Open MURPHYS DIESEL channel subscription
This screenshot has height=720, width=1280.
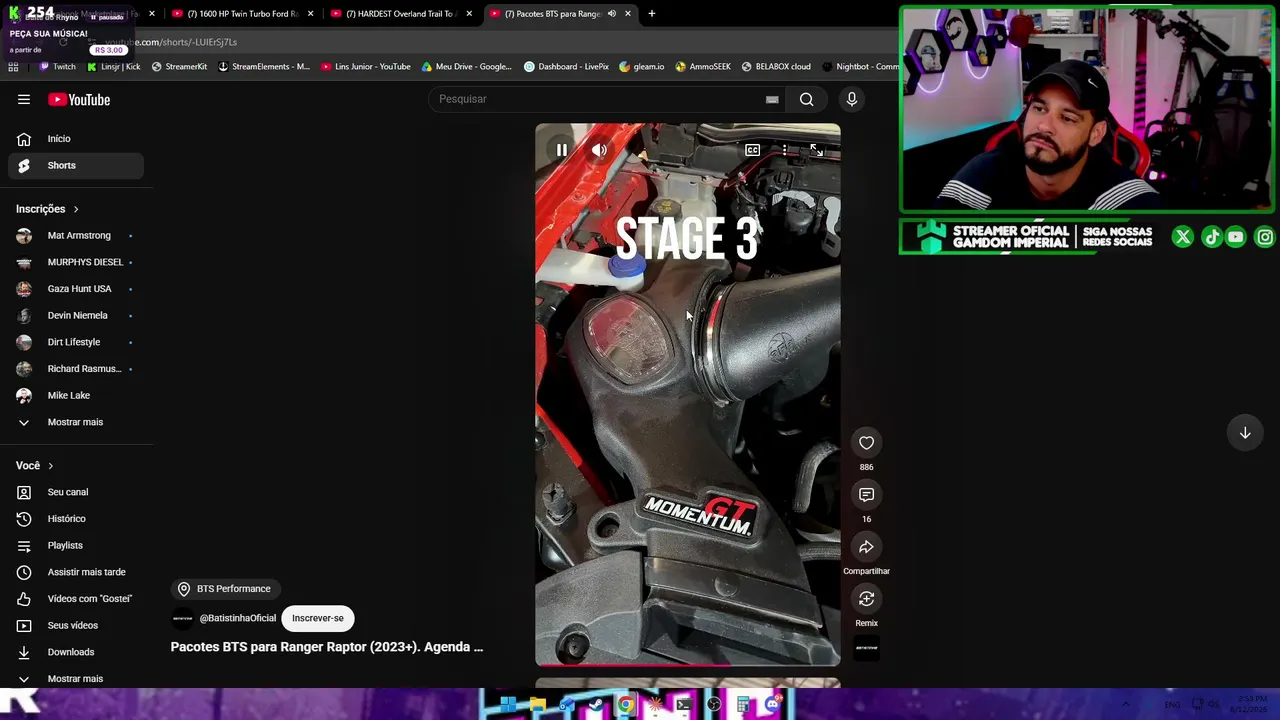point(75,262)
